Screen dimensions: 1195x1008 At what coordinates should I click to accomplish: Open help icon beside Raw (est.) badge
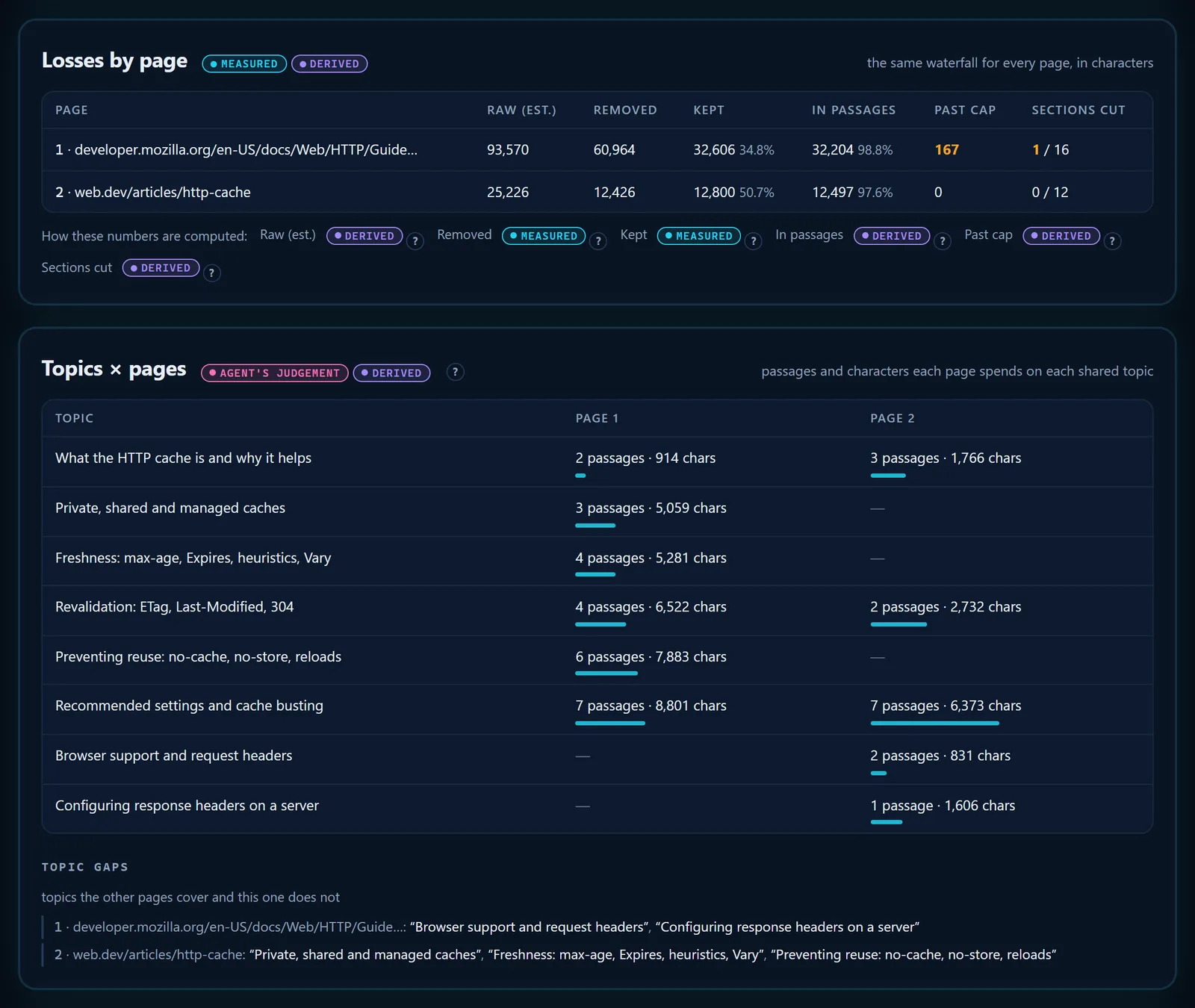pyautogui.click(x=415, y=241)
